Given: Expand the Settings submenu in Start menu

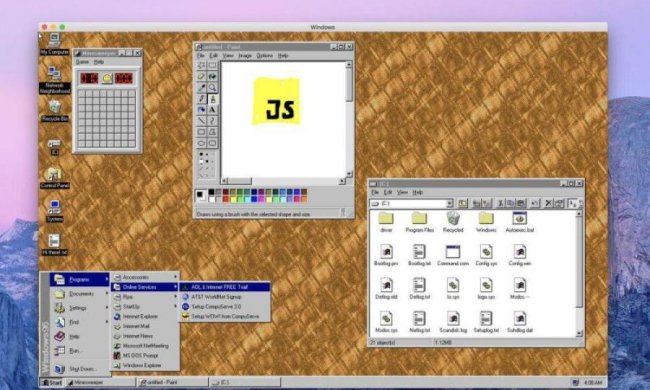Looking at the screenshot, I should coord(80,308).
